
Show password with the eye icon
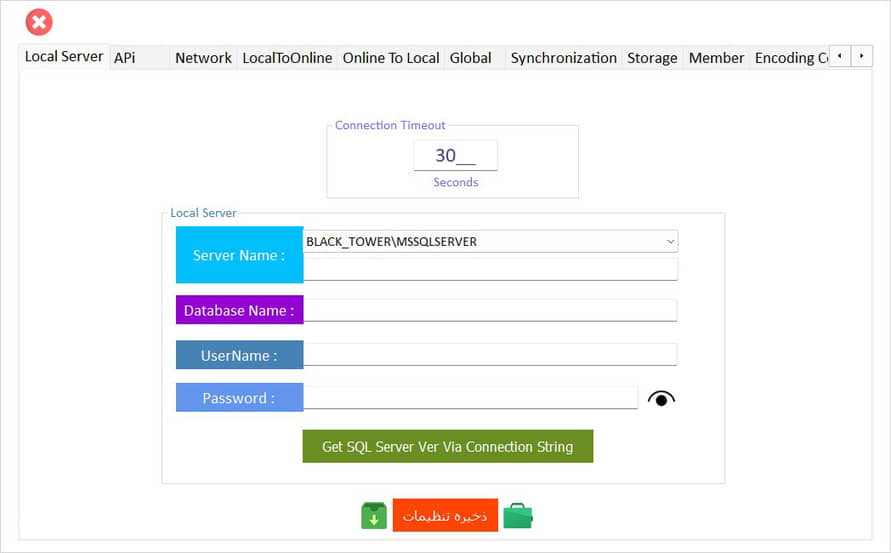coord(661,398)
